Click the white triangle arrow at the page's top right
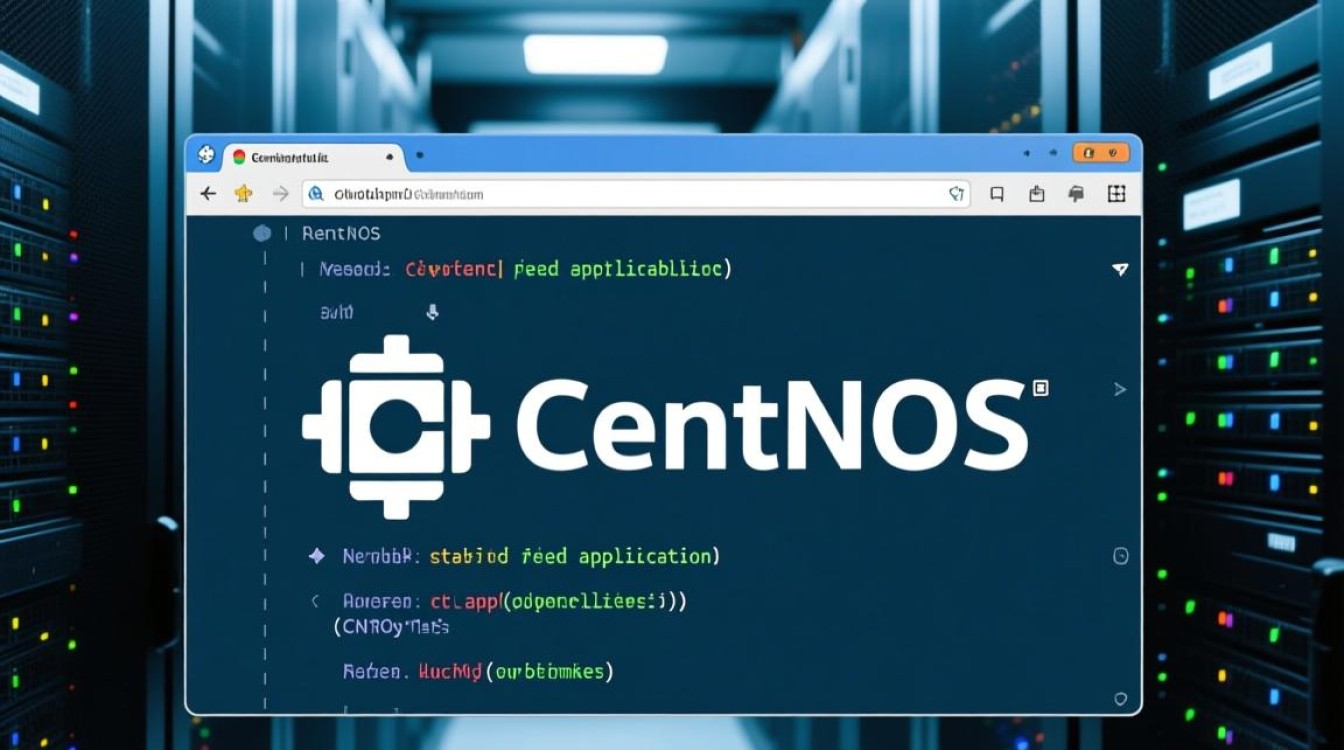The width and height of the screenshot is (1344, 750). click(1120, 269)
